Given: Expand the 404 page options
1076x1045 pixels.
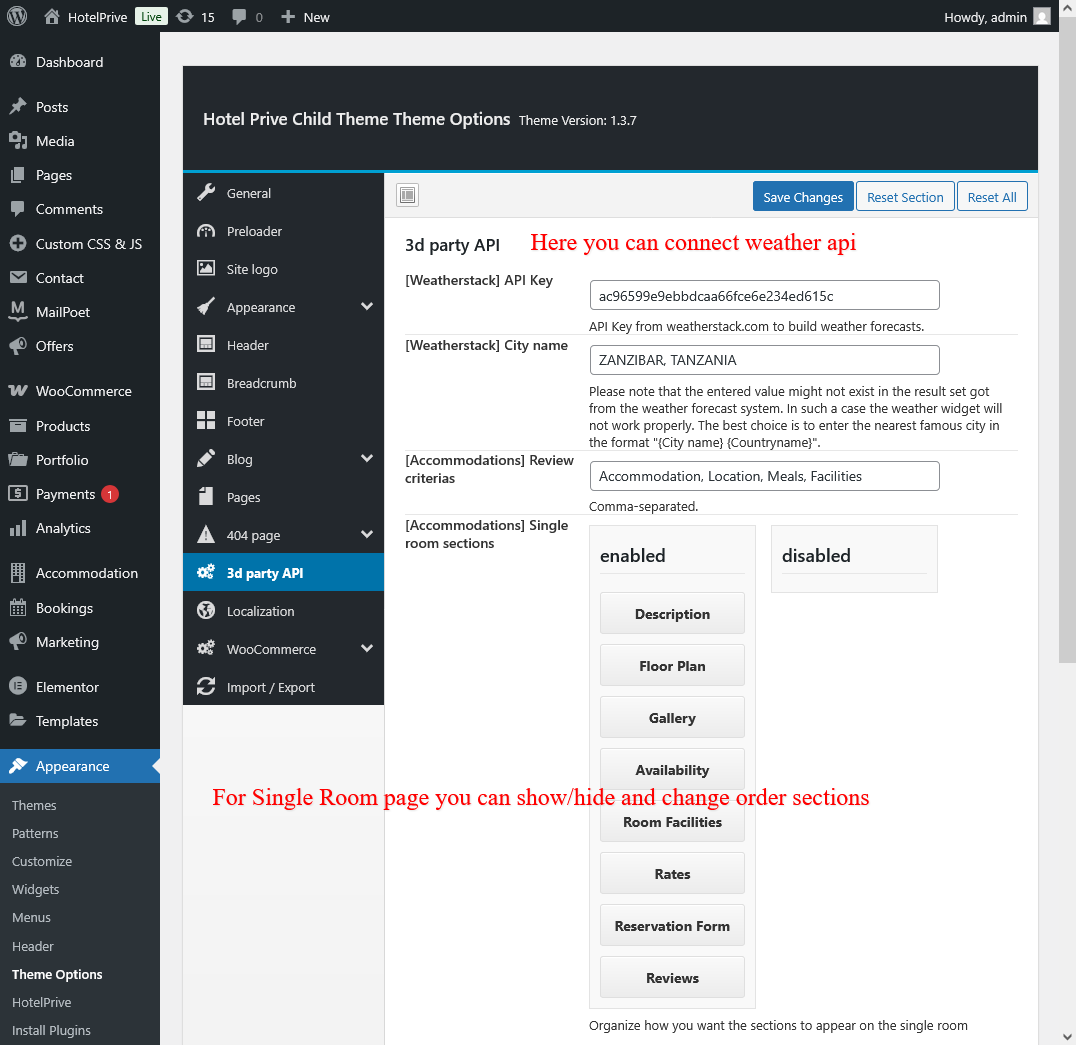Looking at the screenshot, I should pyautogui.click(x=366, y=535).
